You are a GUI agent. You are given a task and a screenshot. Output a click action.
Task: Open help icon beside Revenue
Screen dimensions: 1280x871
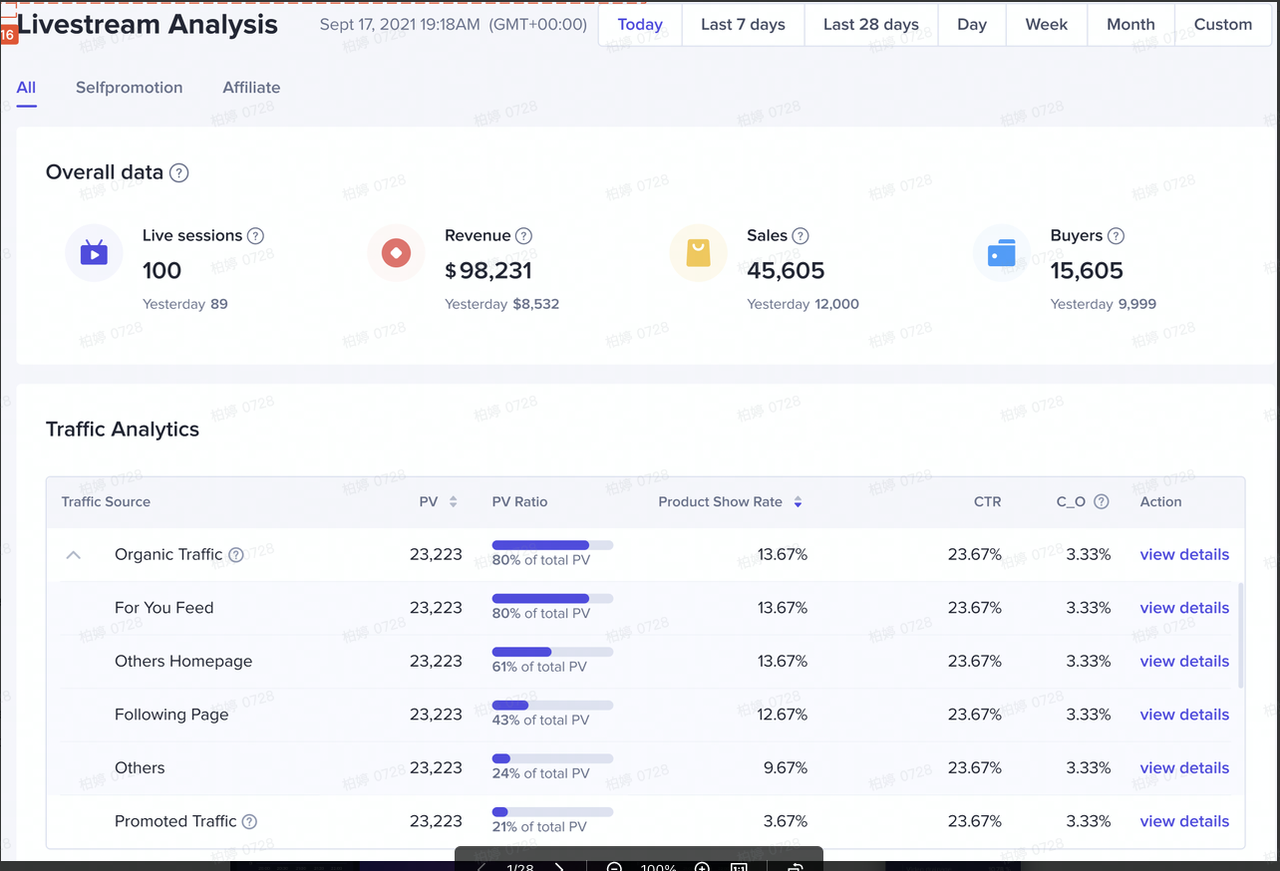[x=524, y=236]
